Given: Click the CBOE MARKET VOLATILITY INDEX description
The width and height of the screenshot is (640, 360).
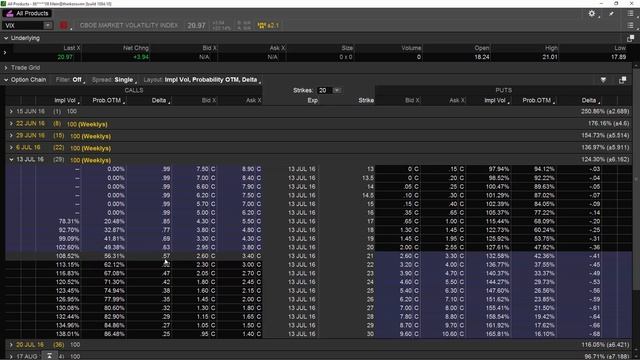Looking at the screenshot, I should click(129, 25).
